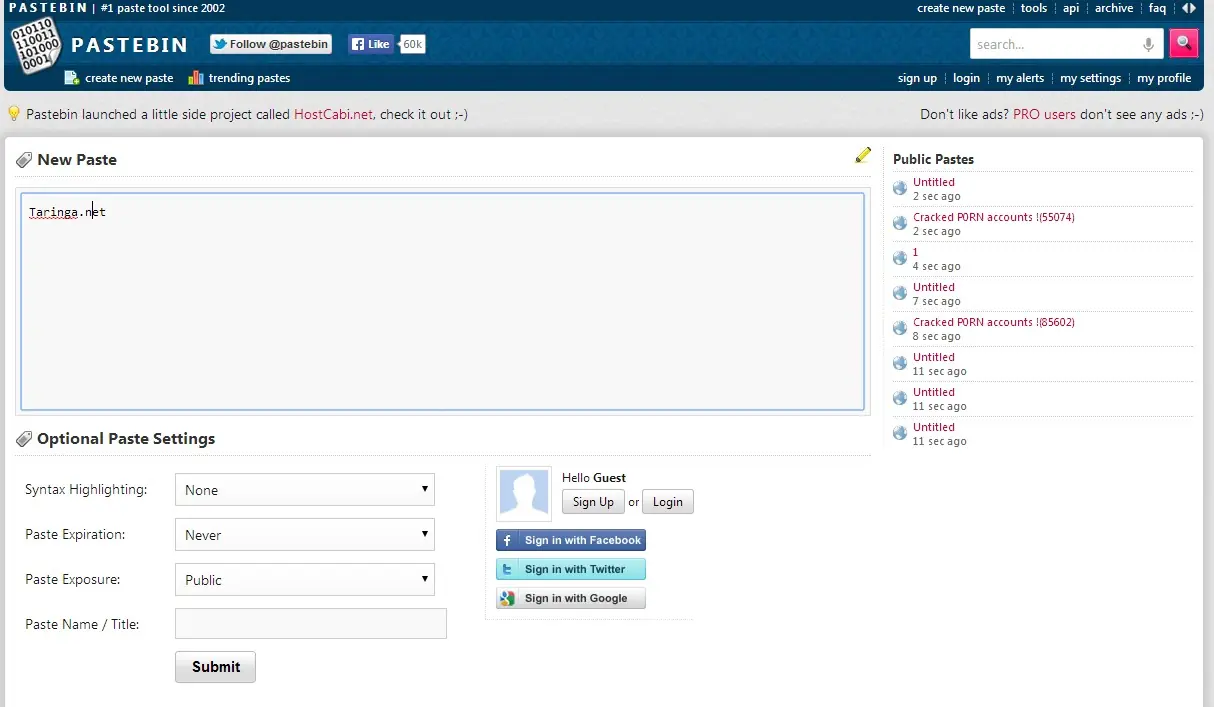Viewport: 1214px width, 707px height.
Task: Click the New Paste heading tag icon
Action: pos(24,160)
